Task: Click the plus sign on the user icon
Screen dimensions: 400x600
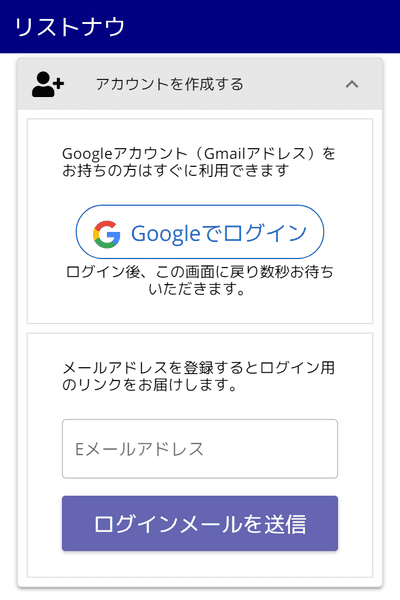Action: coord(58,83)
